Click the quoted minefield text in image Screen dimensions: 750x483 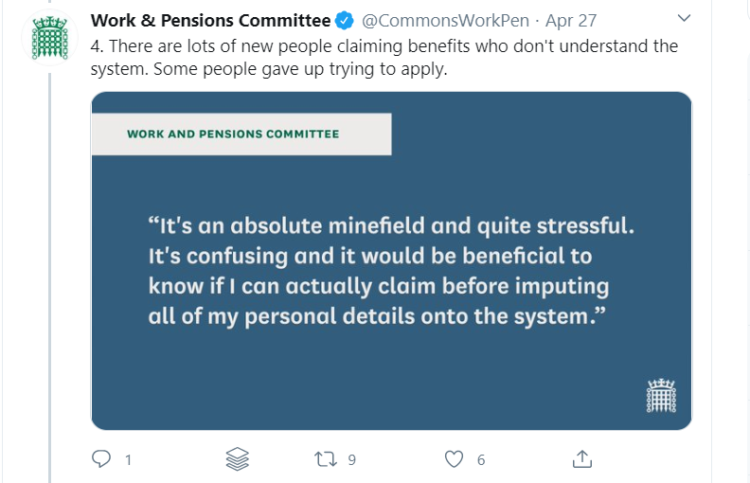tap(391, 271)
